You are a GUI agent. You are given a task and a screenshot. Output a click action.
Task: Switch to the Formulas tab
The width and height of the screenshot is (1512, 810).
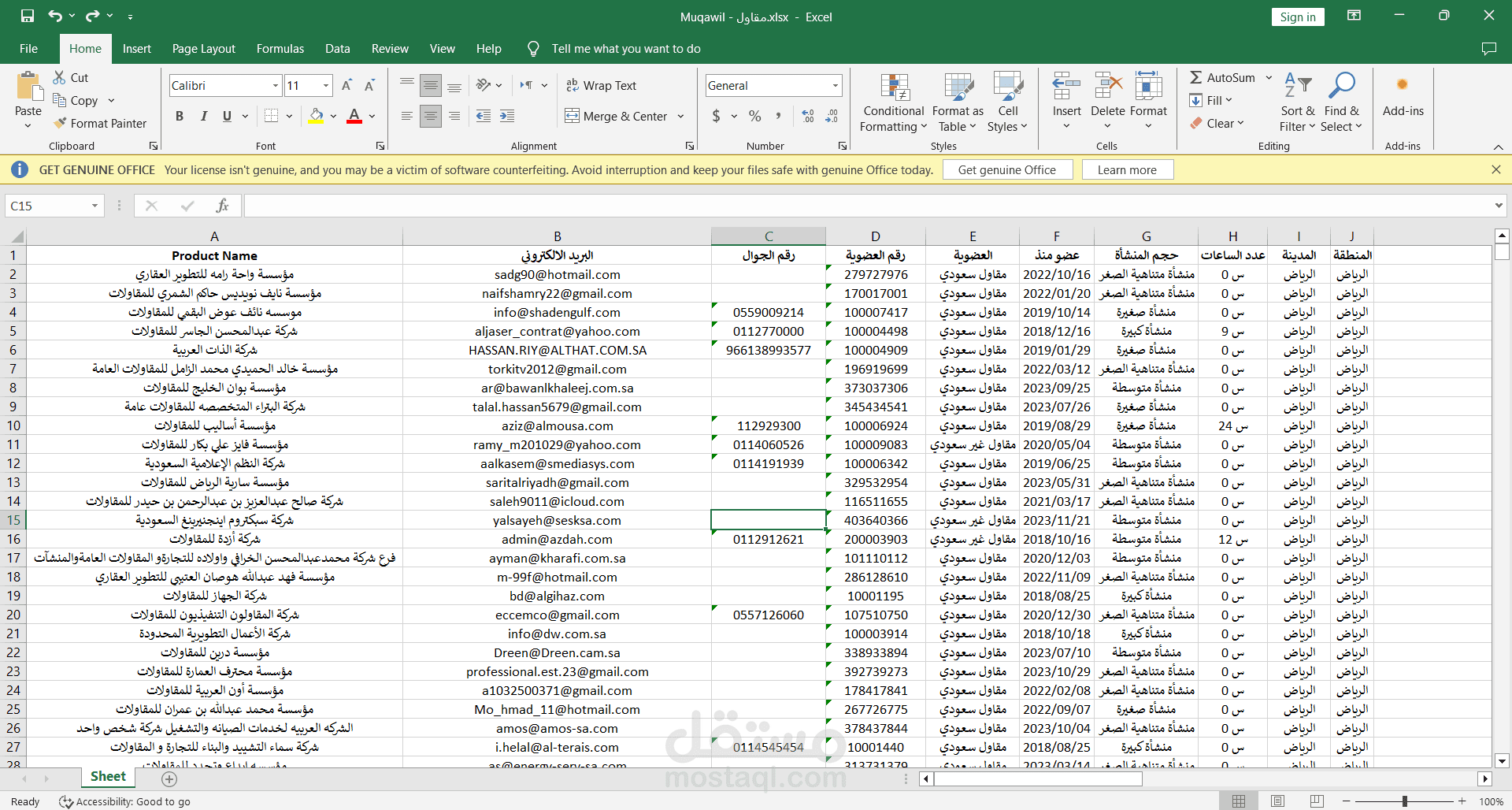280,48
